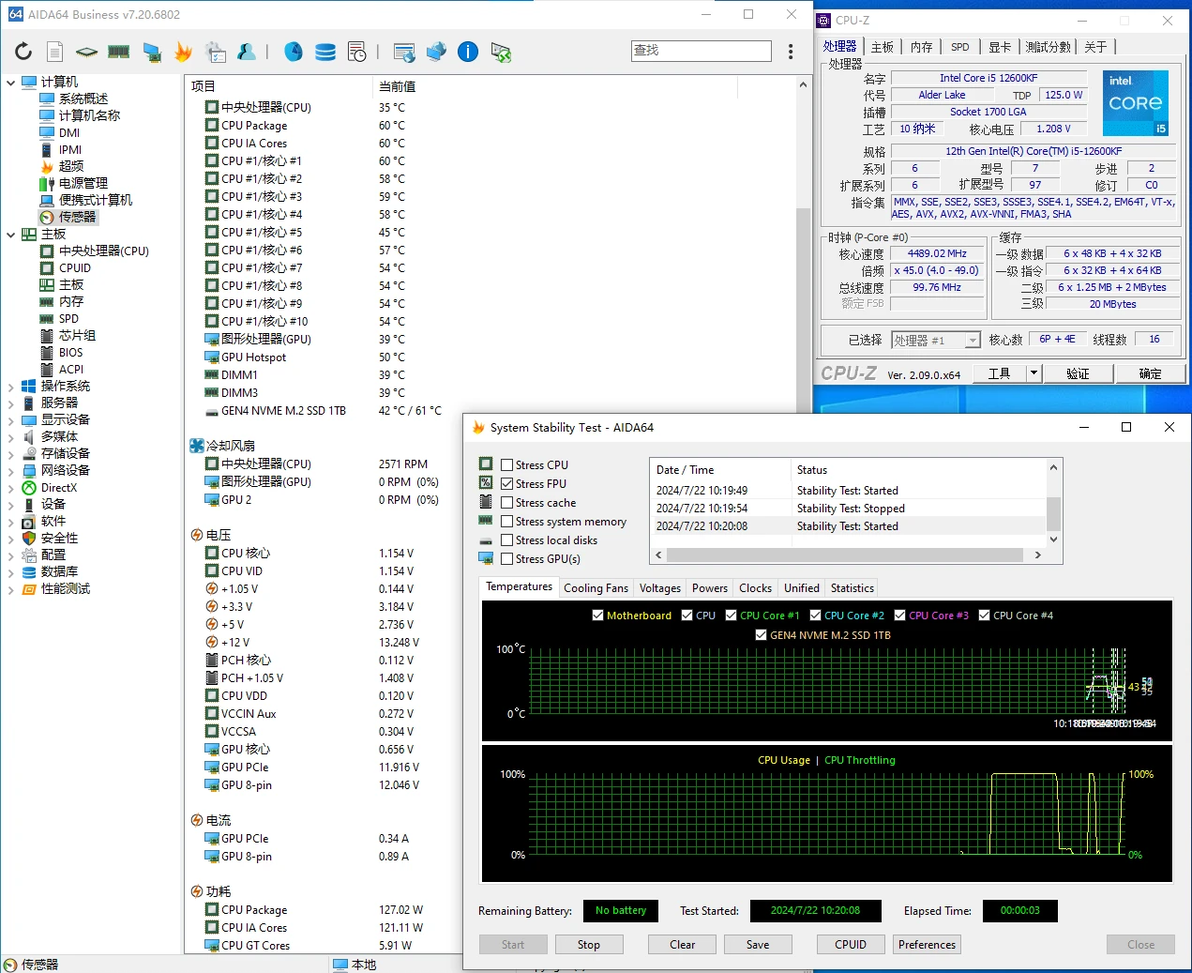Click the Preferences button
The image size is (1192, 973).
(927, 945)
